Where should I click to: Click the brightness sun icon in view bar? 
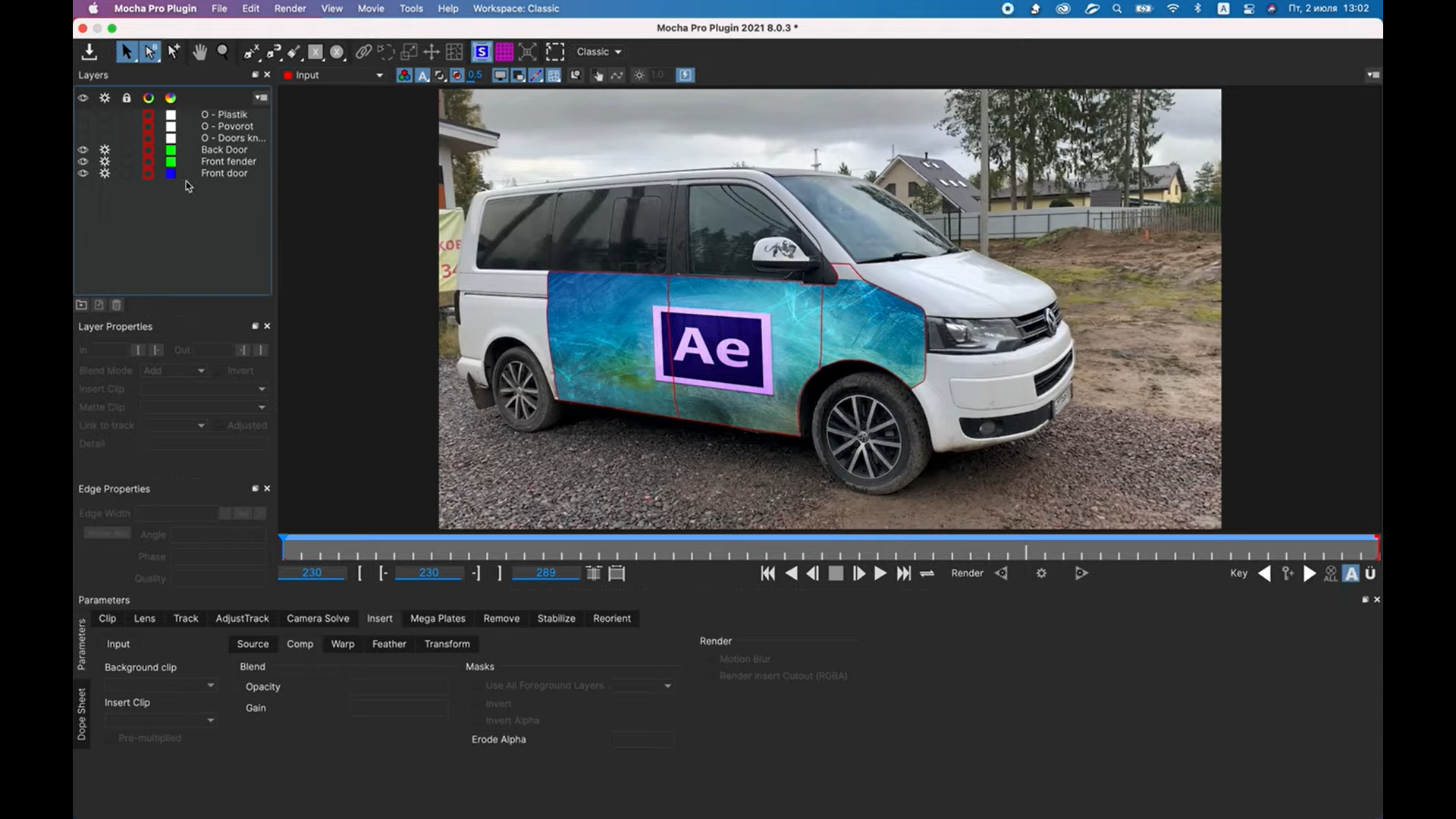639,75
